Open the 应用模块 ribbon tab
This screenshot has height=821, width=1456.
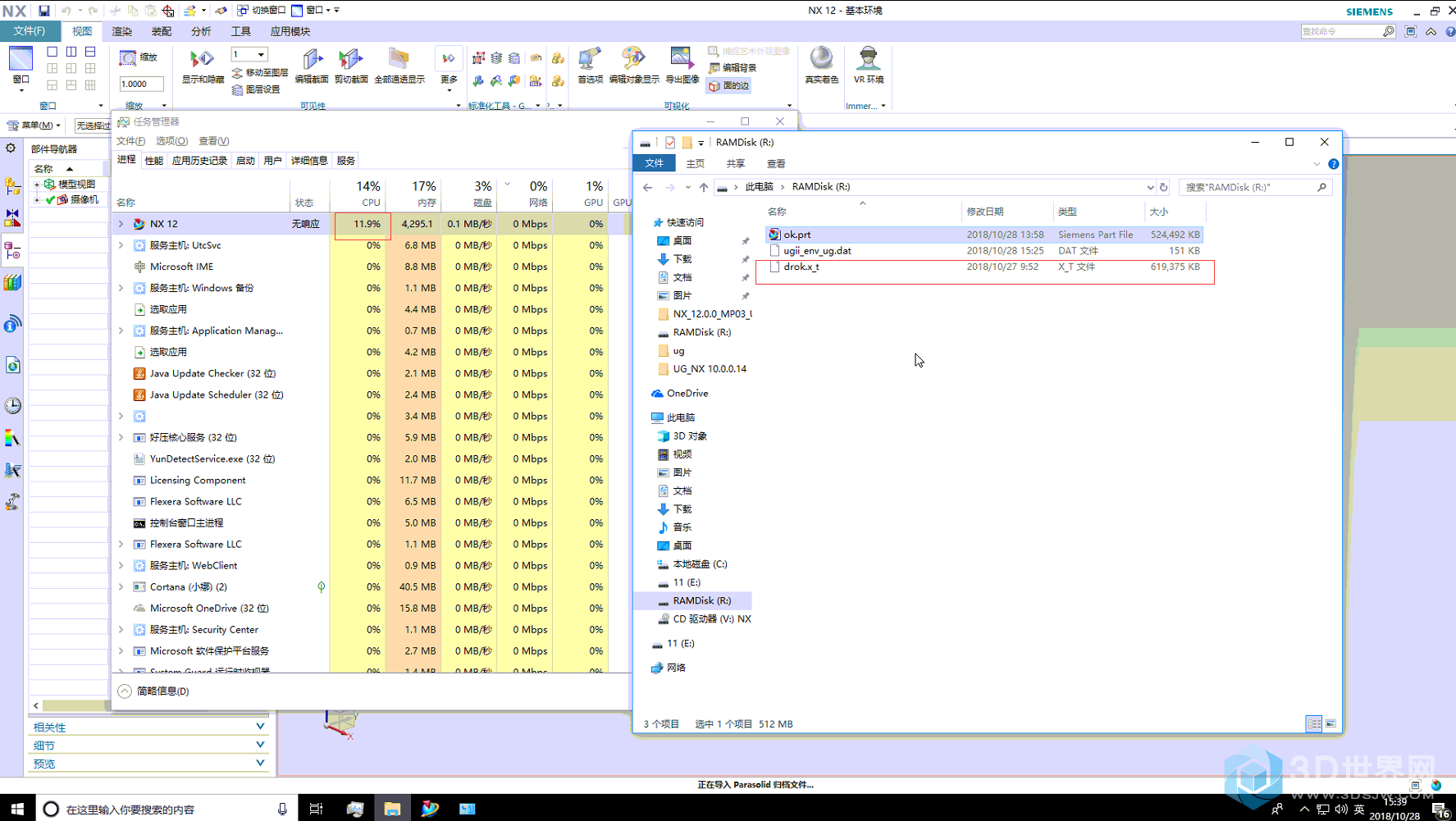click(x=290, y=31)
